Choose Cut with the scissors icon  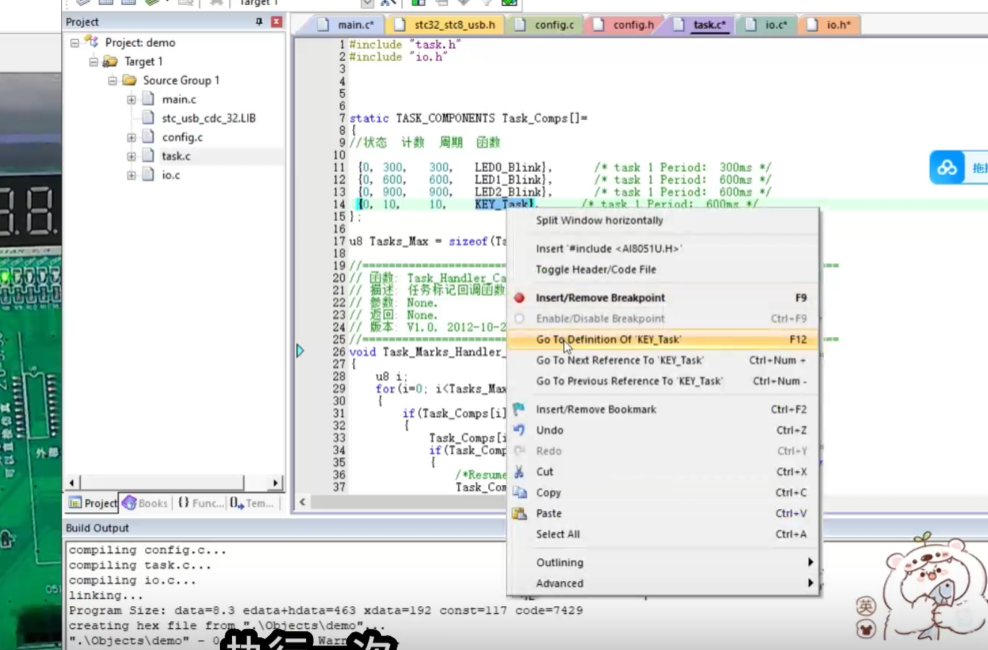click(545, 472)
